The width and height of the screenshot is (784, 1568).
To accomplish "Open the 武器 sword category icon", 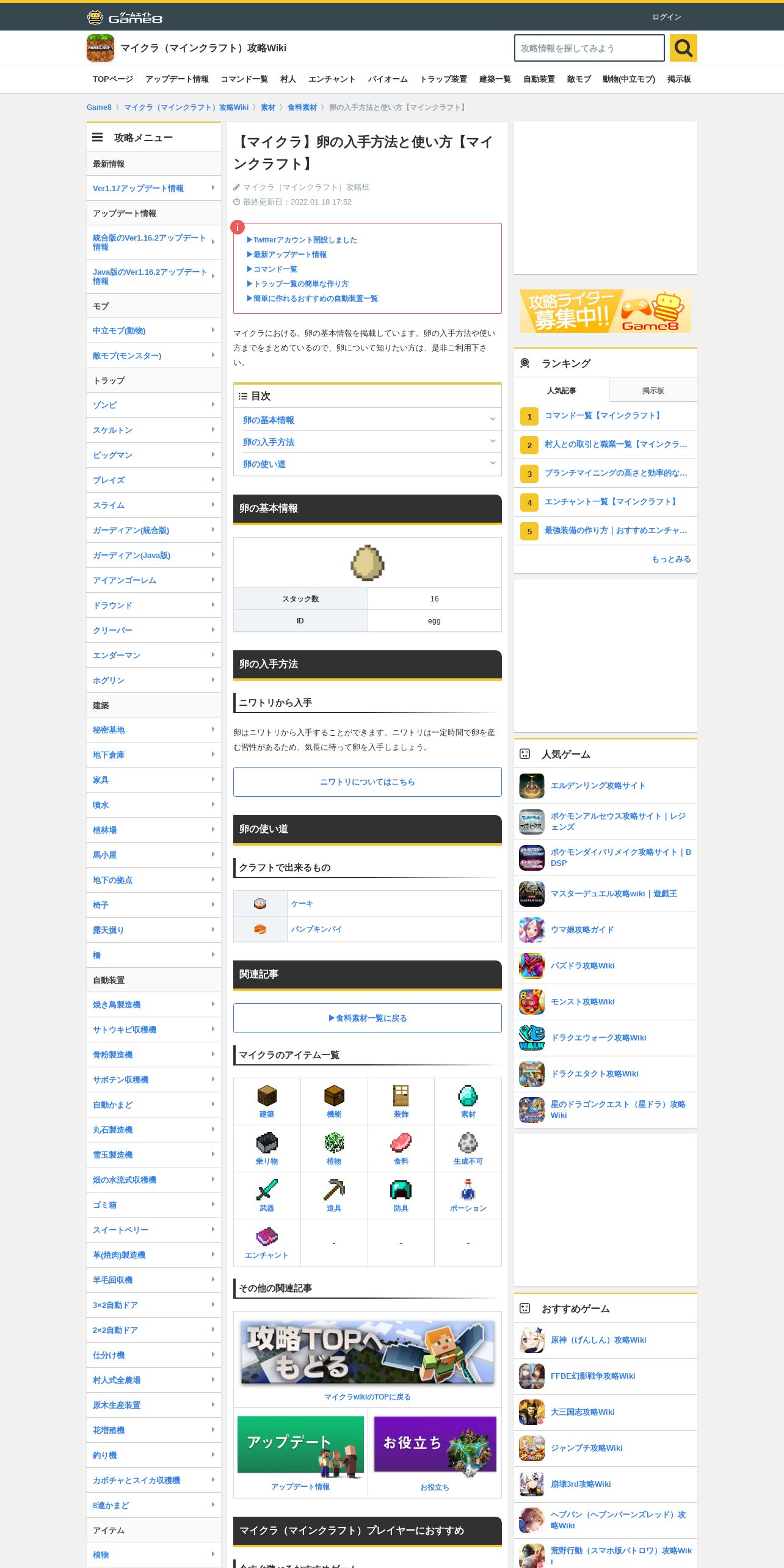I will tap(267, 1189).
